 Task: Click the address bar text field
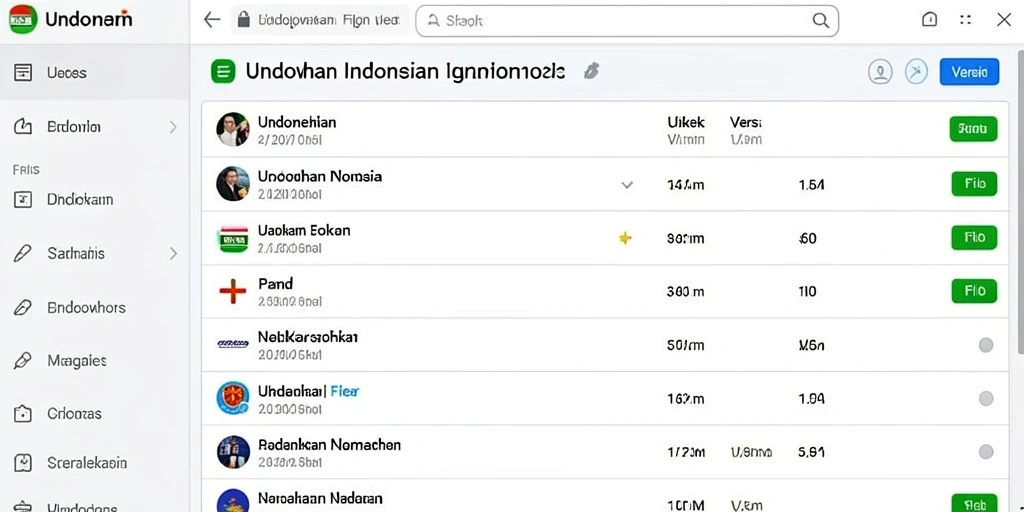[320, 20]
